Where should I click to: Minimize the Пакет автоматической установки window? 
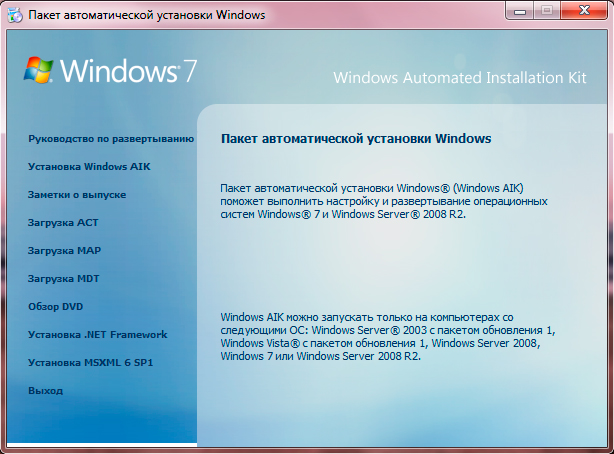coord(520,11)
